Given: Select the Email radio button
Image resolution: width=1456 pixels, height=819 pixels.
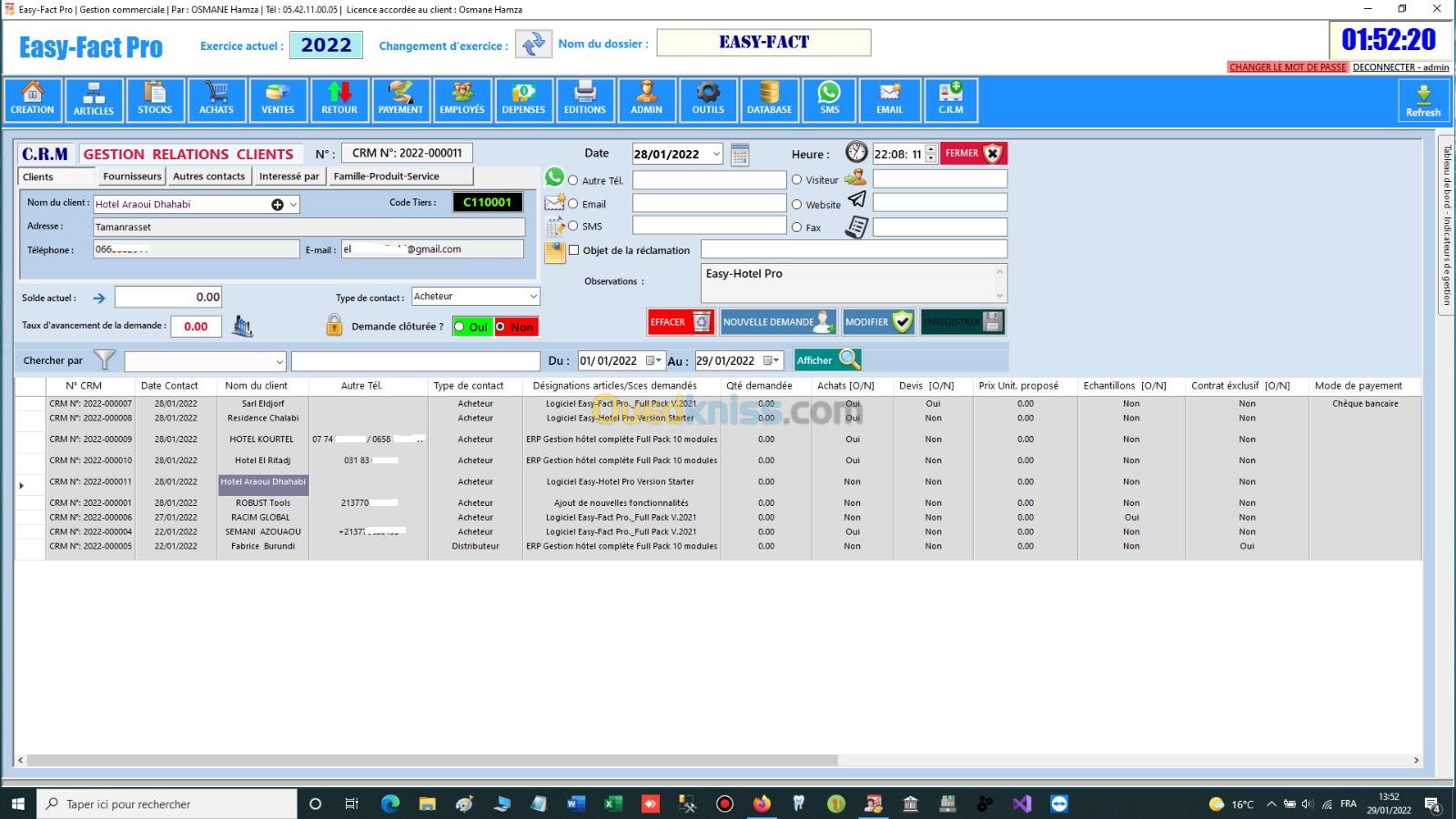Looking at the screenshot, I should [x=573, y=204].
